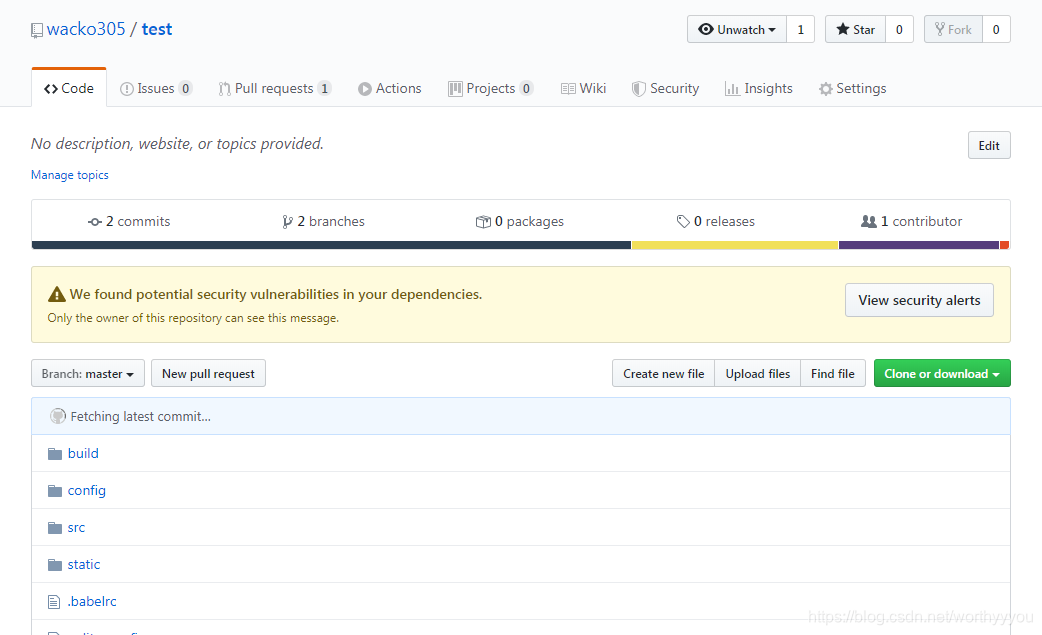
Task: Open the src folder
Action: [x=76, y=527]
